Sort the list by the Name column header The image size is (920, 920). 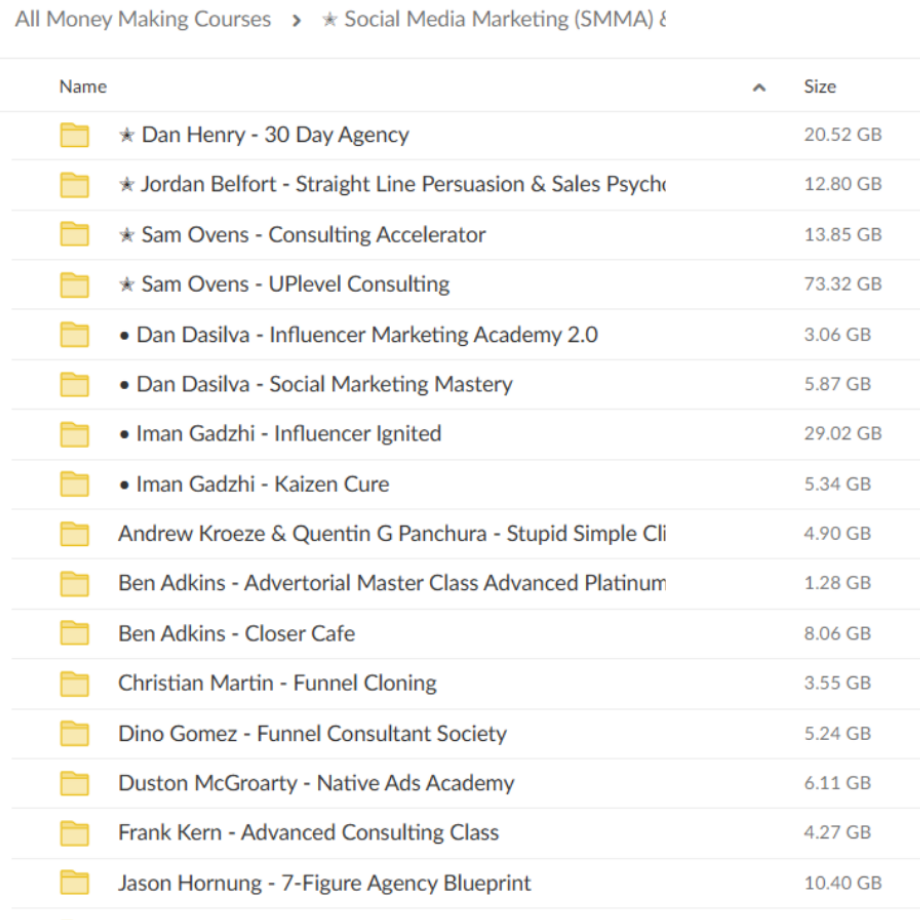coord(83,87)
